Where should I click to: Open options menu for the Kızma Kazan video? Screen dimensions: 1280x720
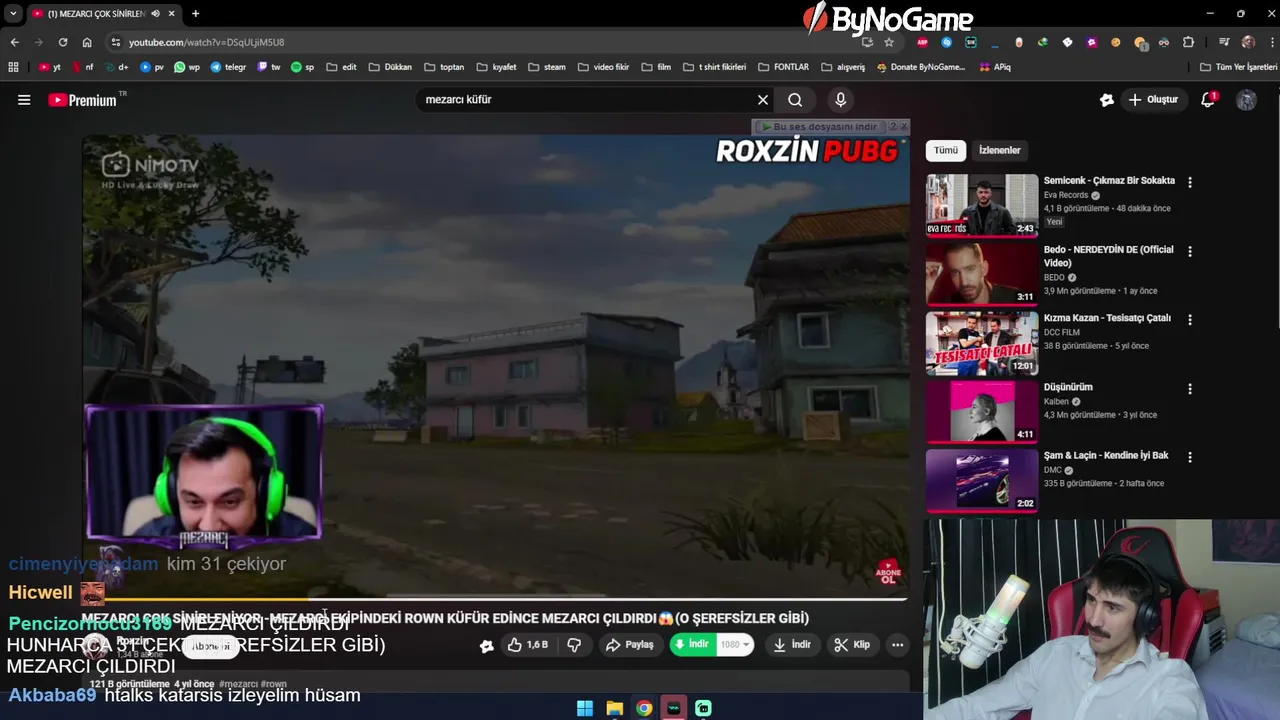[1190, 320]
